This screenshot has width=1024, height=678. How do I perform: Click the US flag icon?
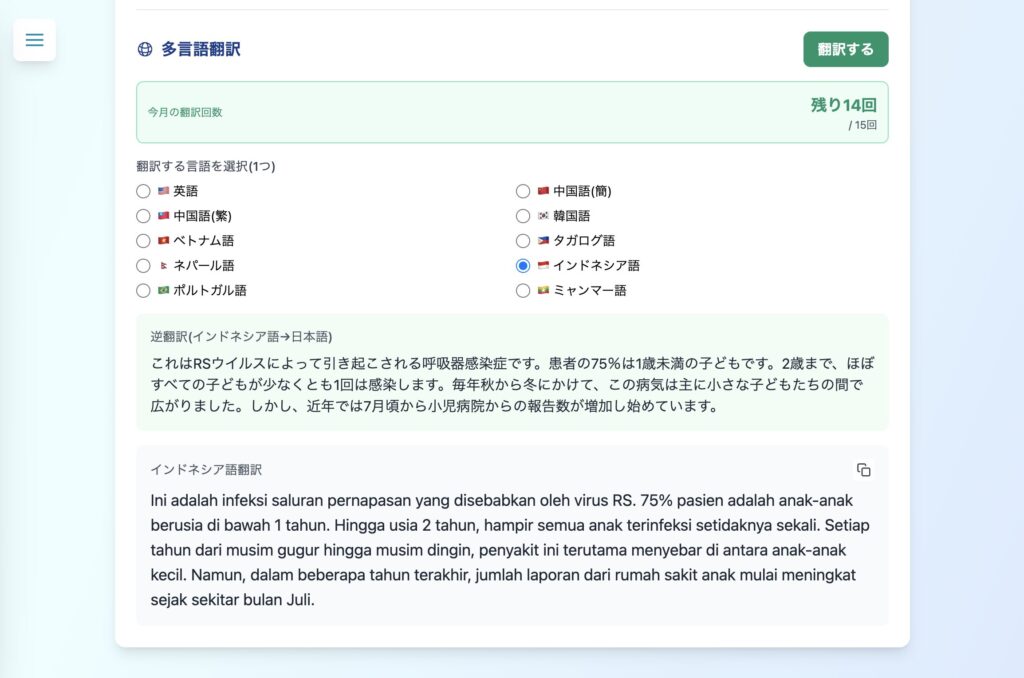coord(163,191)
